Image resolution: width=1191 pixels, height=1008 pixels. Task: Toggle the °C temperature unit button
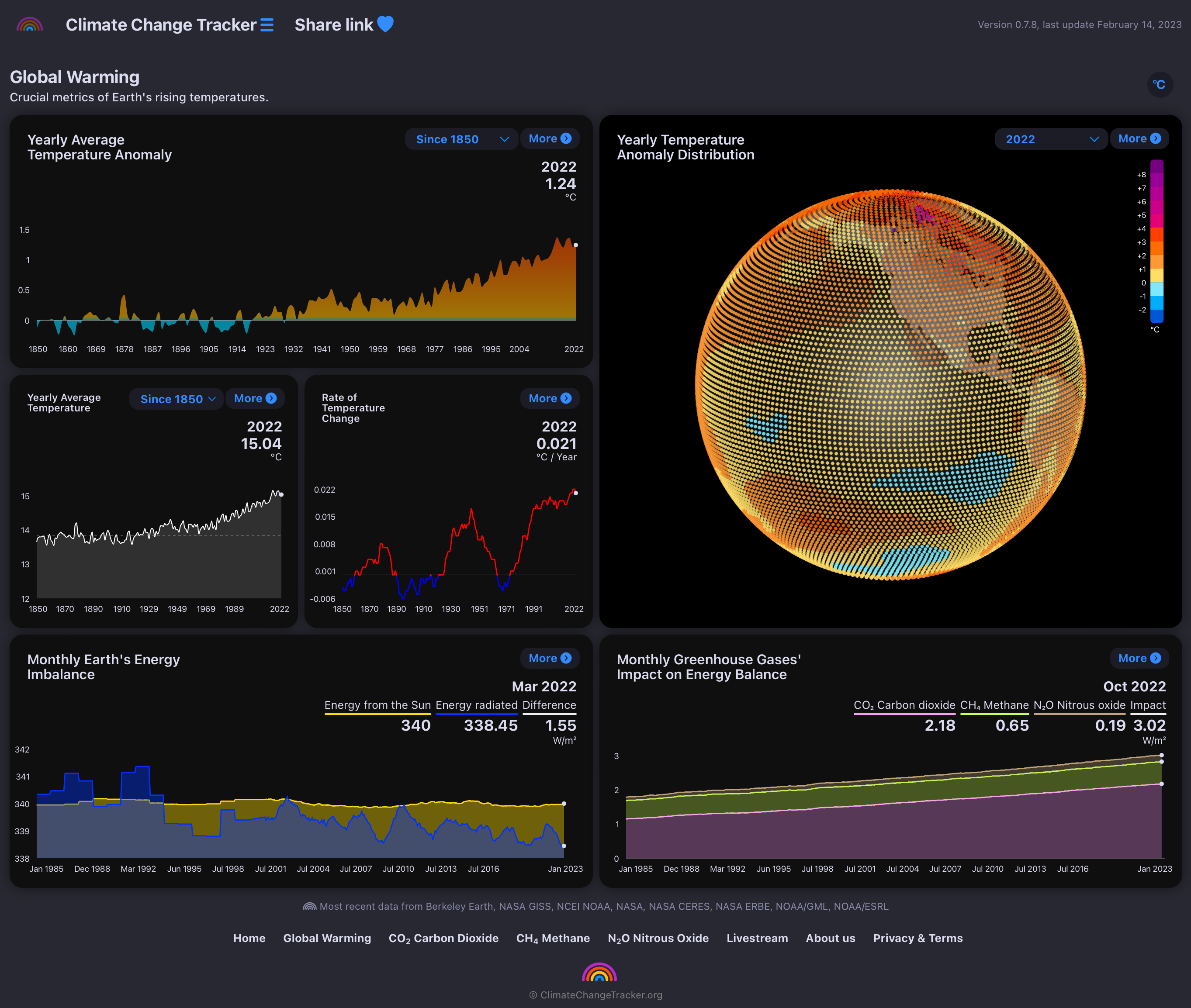(x=1160, y=85)
